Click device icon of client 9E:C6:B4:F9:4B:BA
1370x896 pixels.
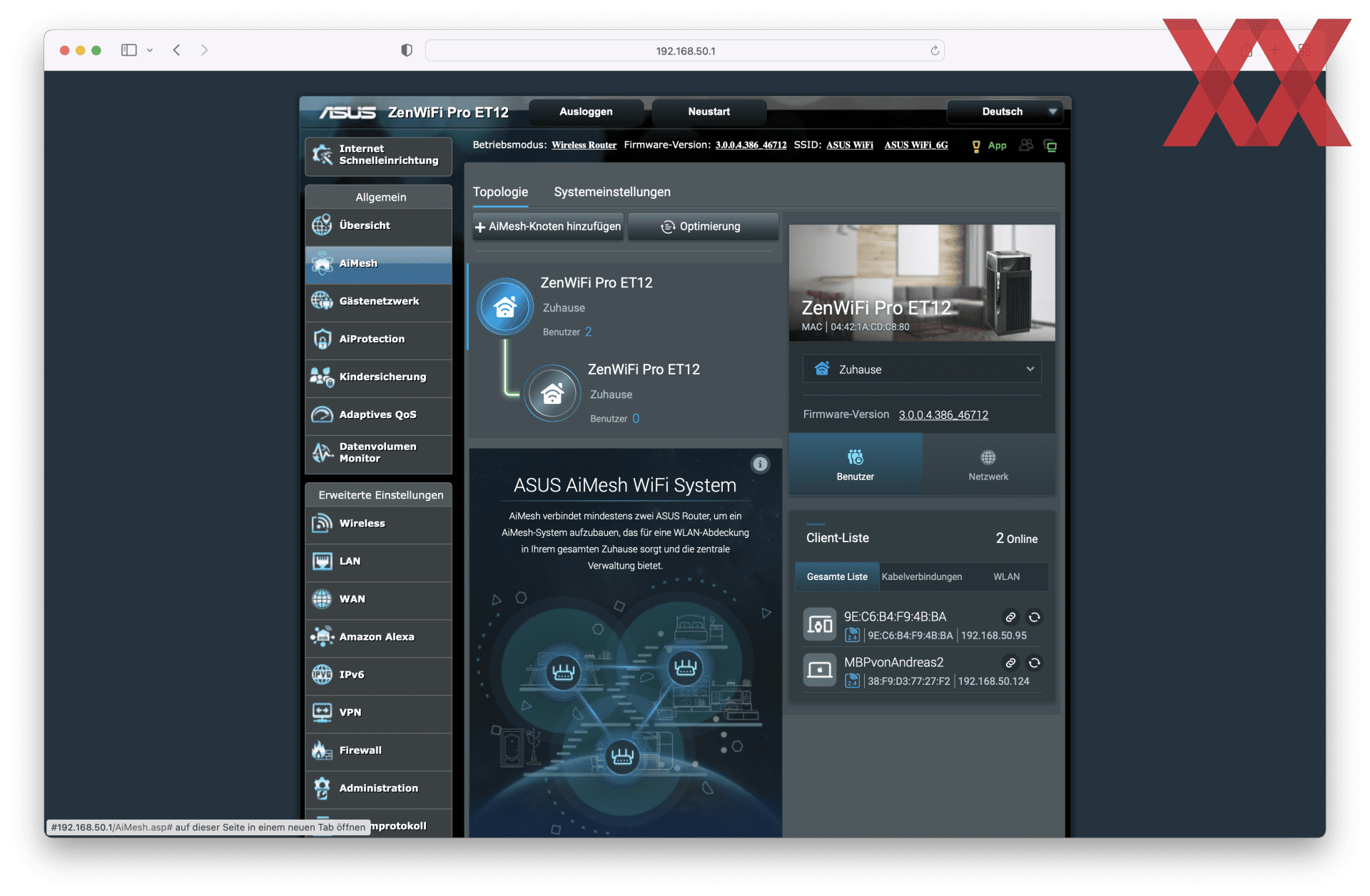(x=819, y=626)
